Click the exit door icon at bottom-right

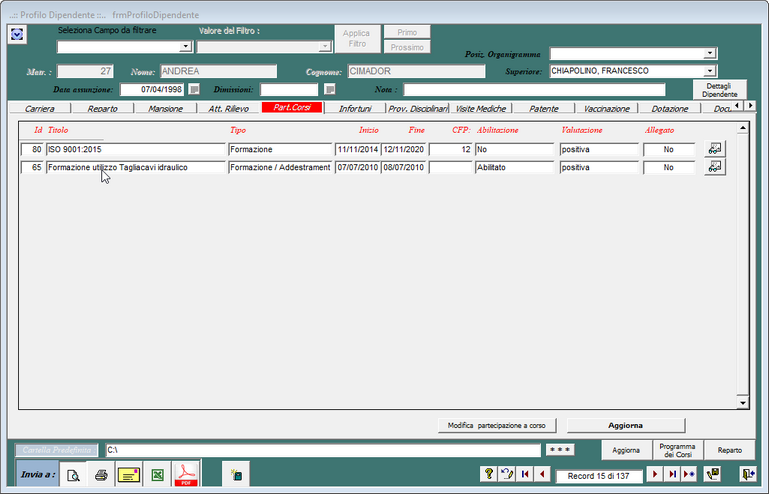click(x=748, y=474)
